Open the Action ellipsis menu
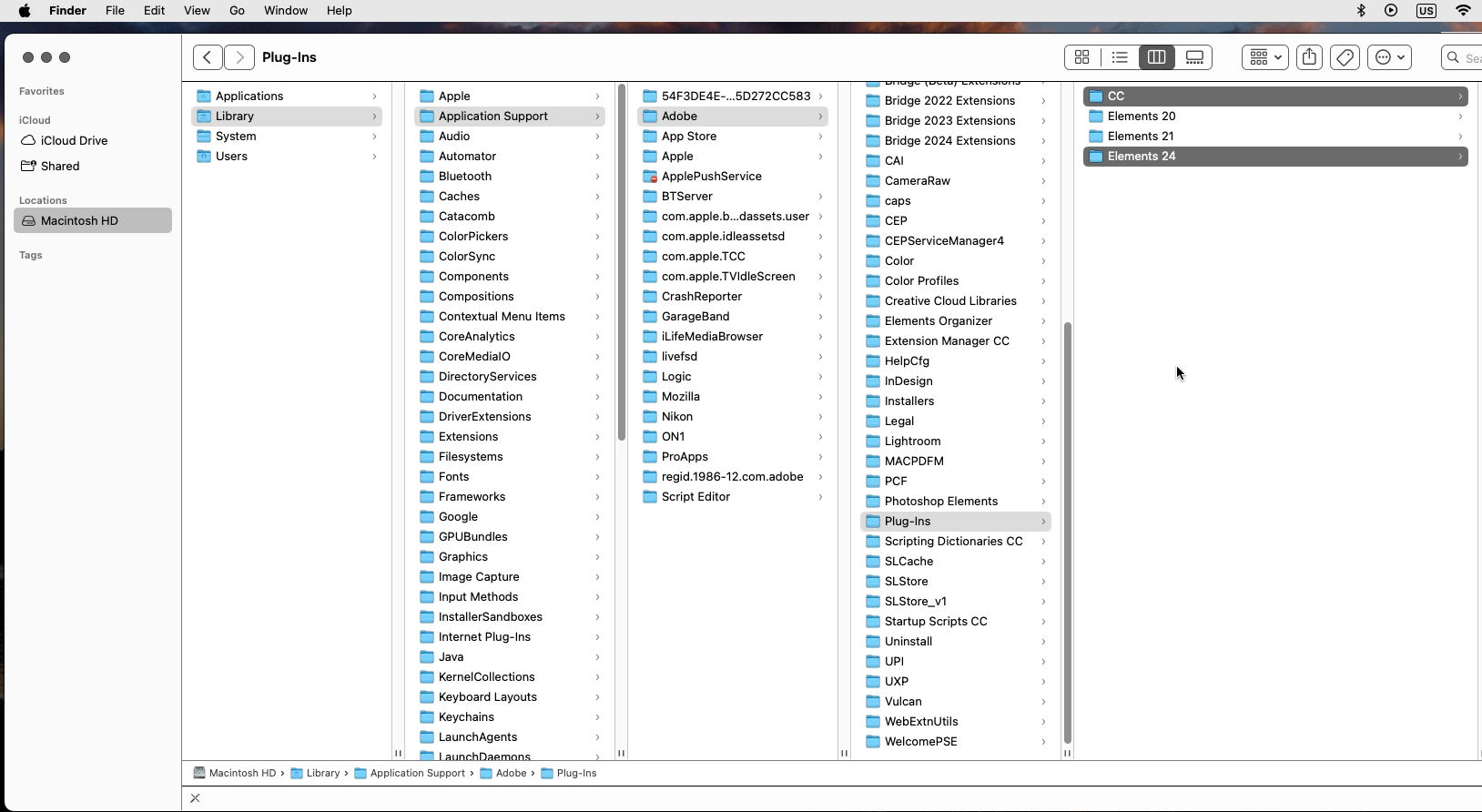 pos(1390,57)
